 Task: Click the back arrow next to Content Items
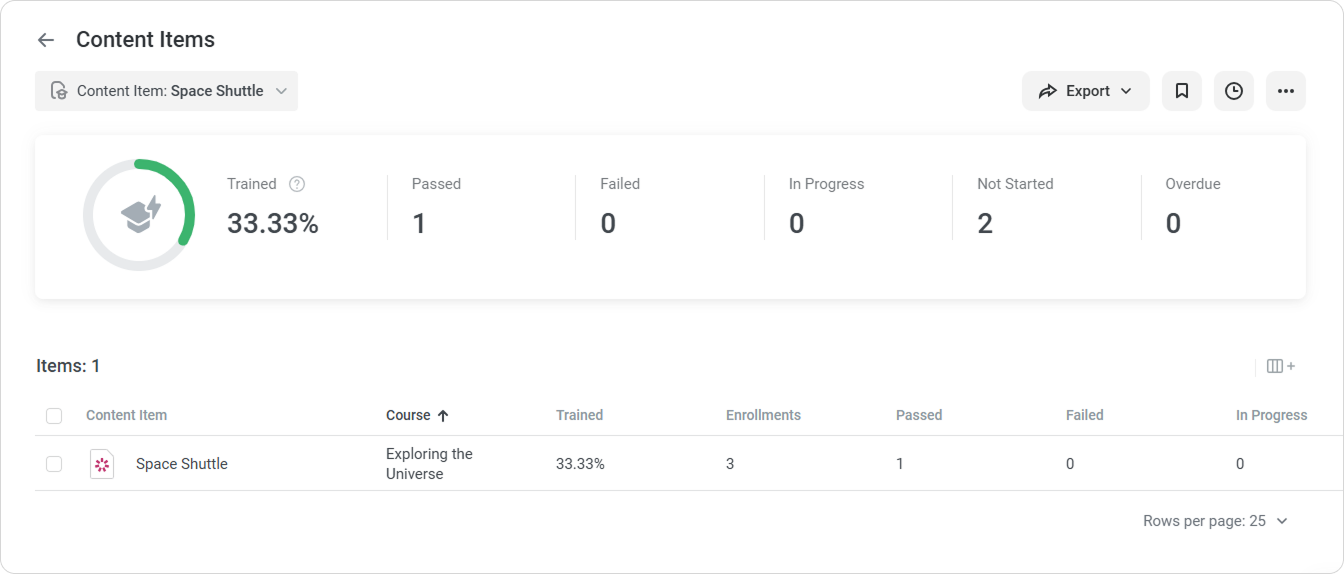(x=46, y=40)
